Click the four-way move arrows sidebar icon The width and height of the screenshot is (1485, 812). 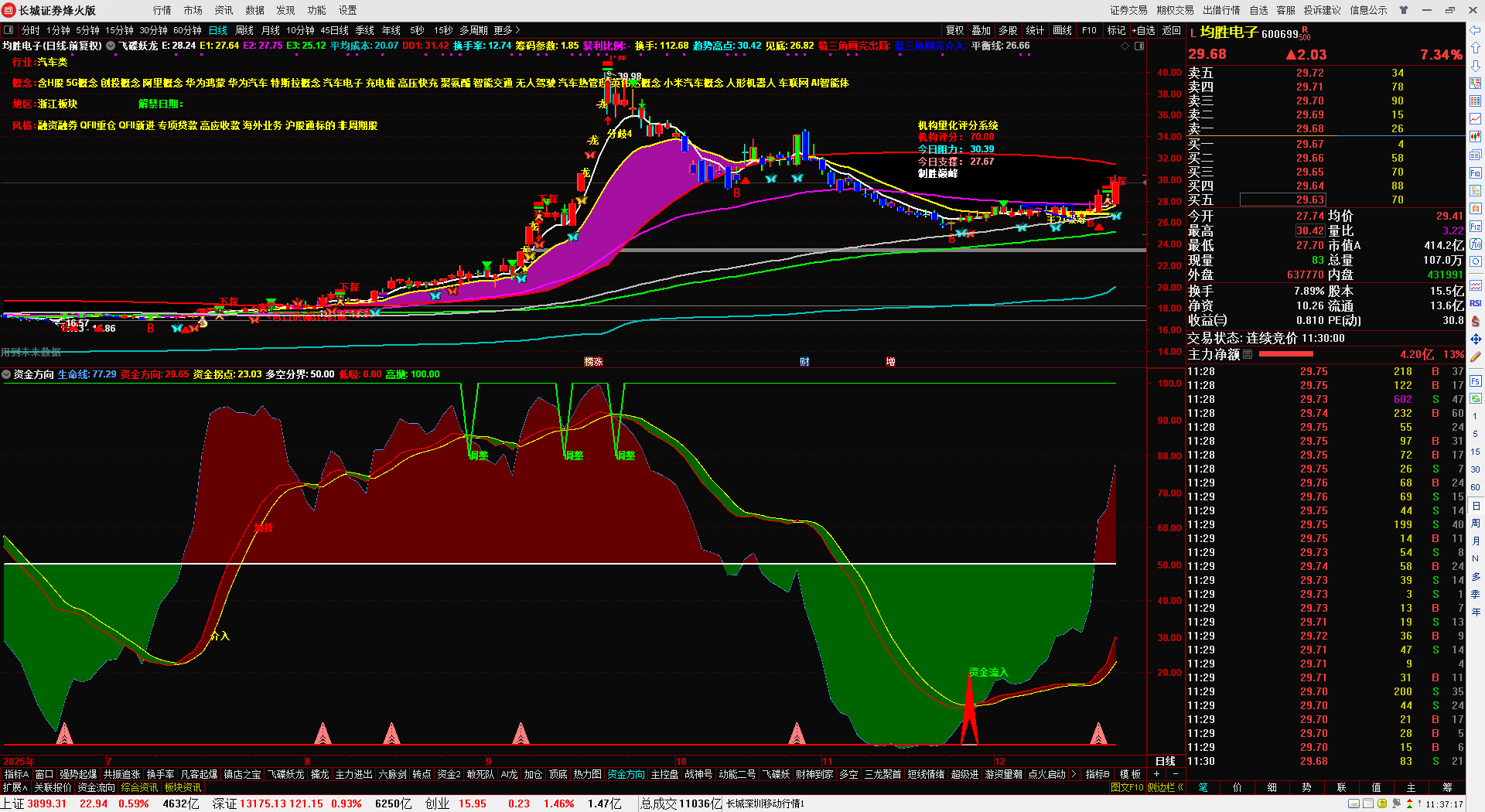pyautogui.click(x=1475, y=339)
